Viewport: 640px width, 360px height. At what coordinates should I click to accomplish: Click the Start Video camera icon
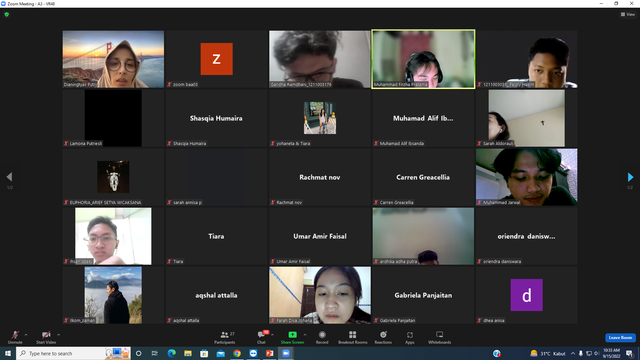46,335
